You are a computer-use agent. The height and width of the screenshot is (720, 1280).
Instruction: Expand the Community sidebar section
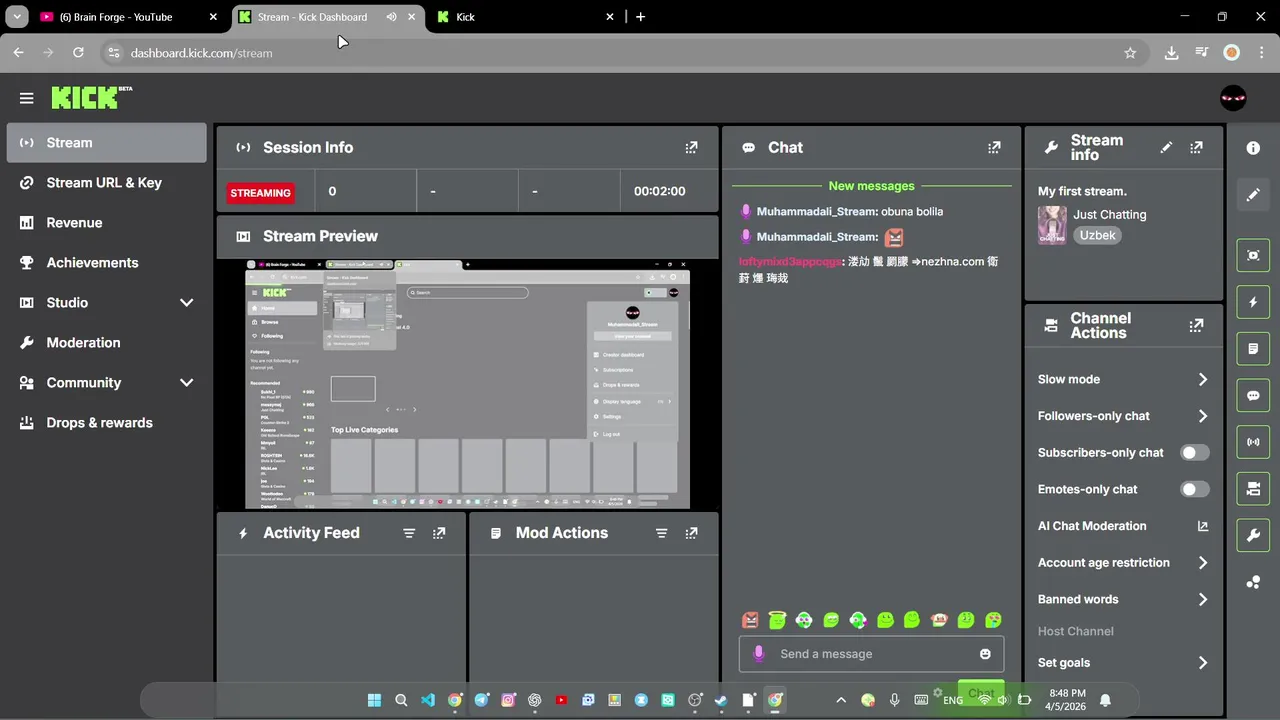[186, 383]
